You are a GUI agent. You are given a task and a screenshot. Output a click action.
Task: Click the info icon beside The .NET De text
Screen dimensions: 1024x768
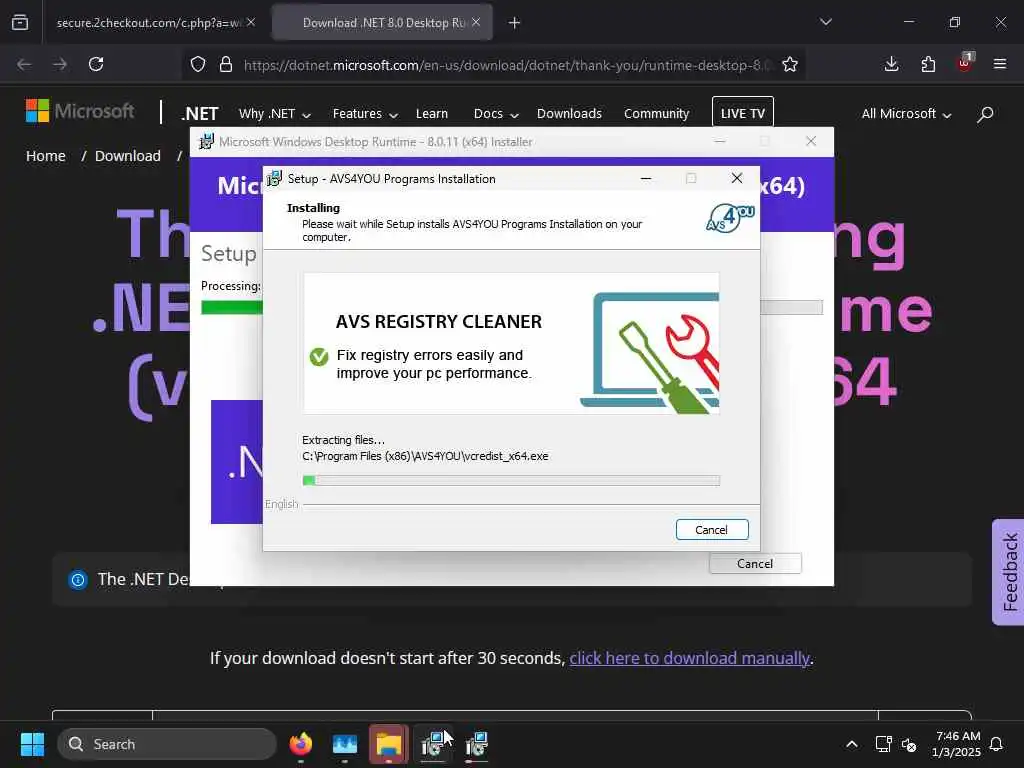pos(78,579)
